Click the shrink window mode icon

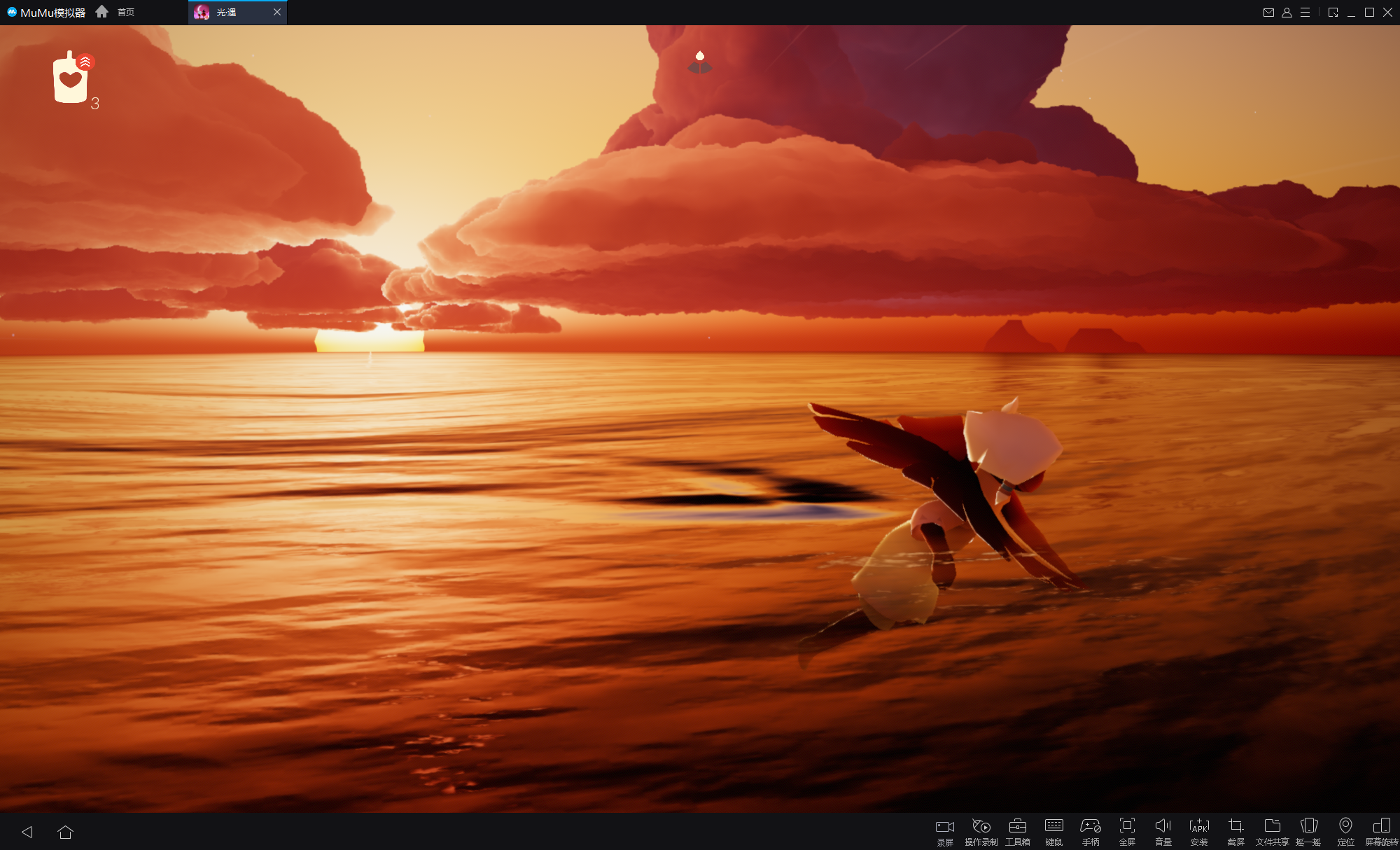coord(1333,12)
